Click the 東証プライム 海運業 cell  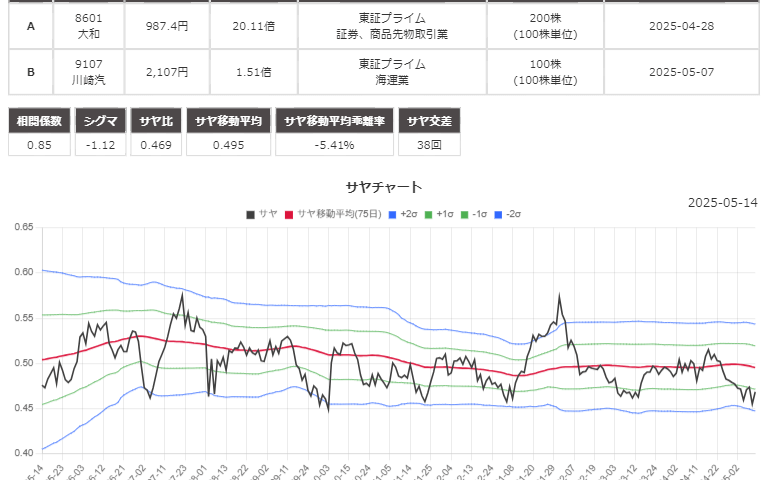[392, 72]
